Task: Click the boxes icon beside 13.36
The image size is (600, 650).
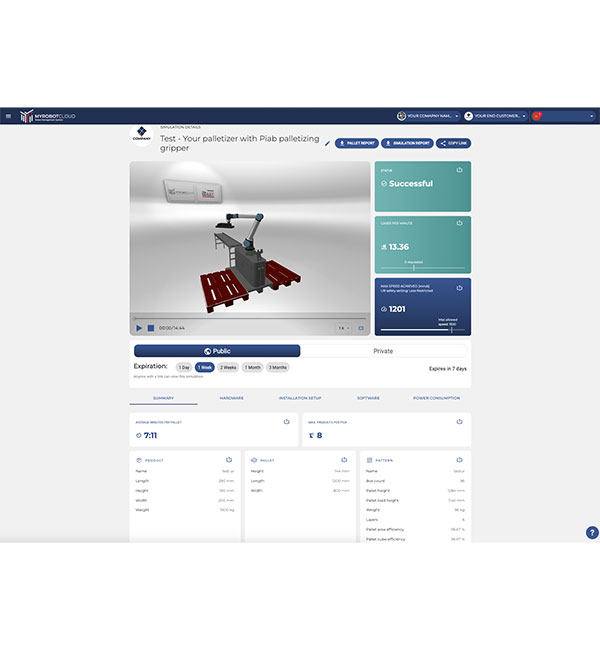Action: pyautogui.click(x=384, y=247)
